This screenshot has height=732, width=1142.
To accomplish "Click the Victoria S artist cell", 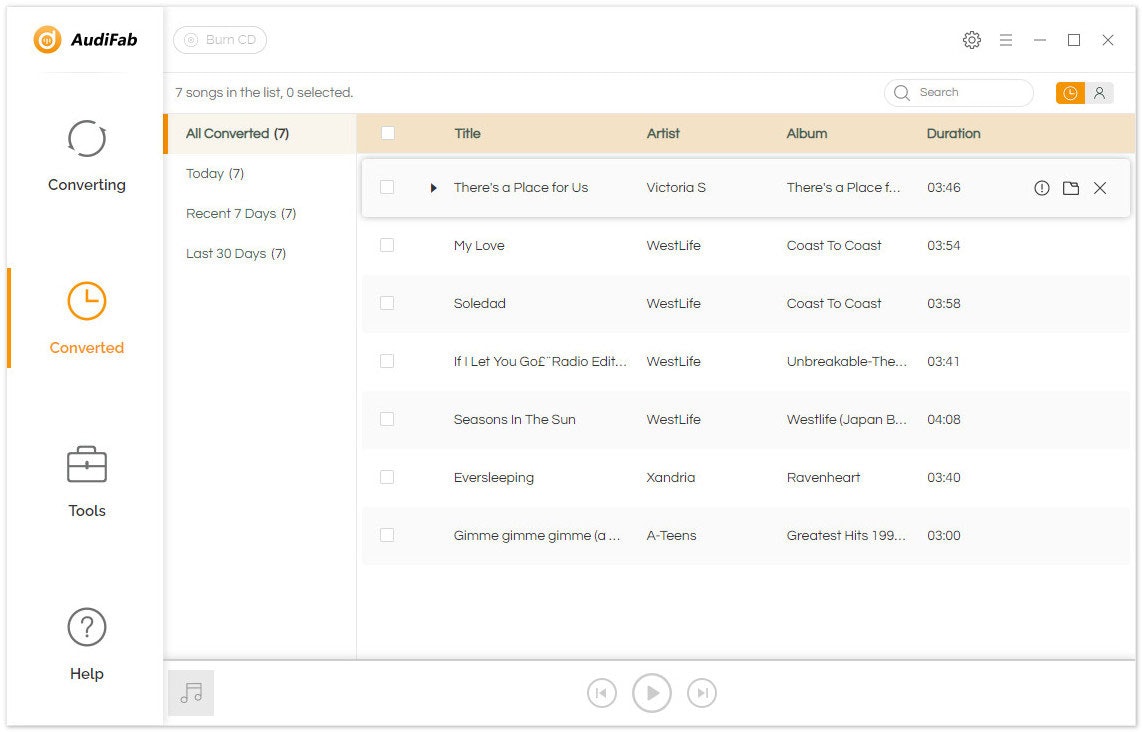I will coord(676,188).
